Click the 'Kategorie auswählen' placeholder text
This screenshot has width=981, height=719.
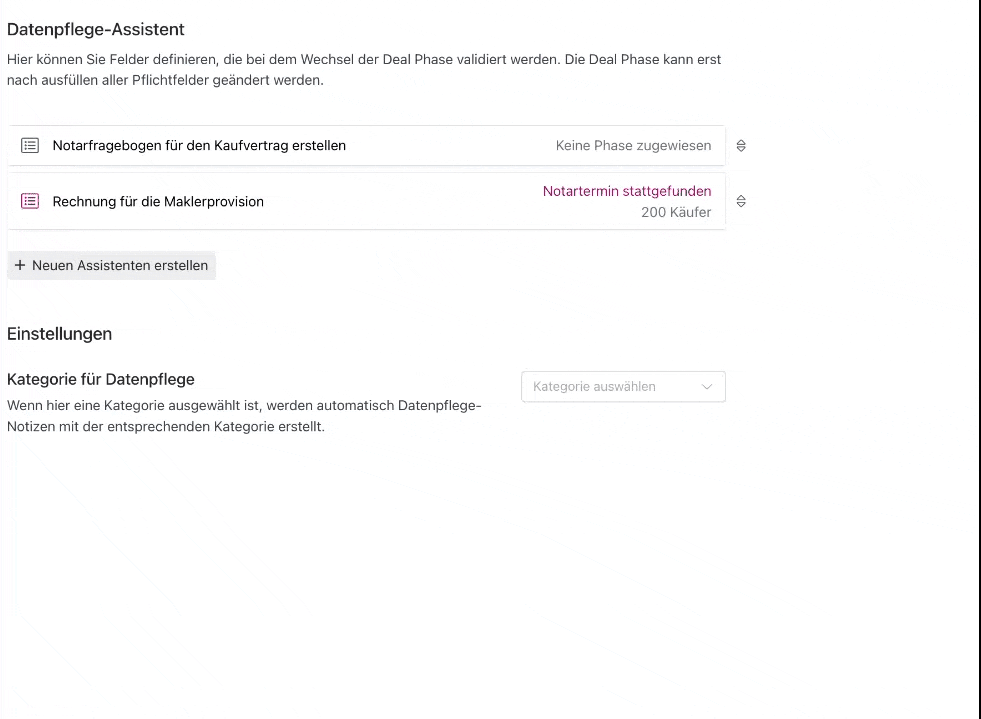[594, 387]
